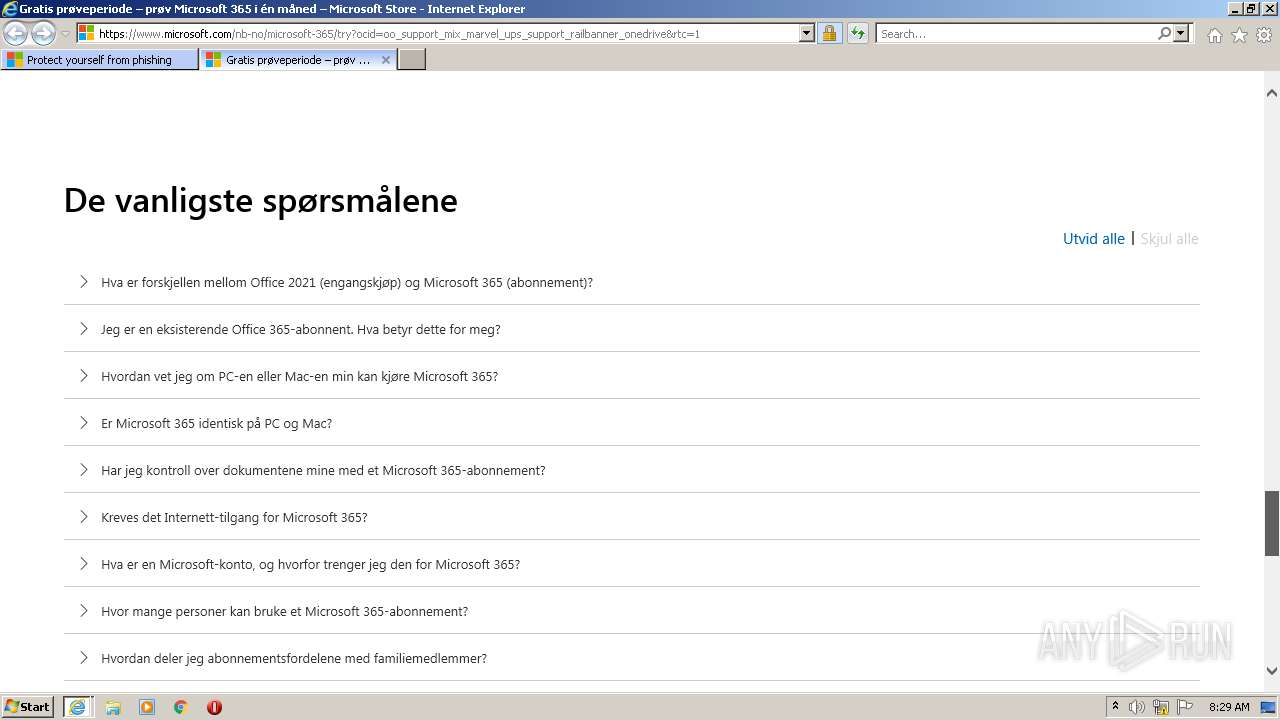Select the 'Gratis prøveperiode – prøv' tab
Image resolution: width=1280 pixels, height=720 pixels.
(x=298, y=60)
